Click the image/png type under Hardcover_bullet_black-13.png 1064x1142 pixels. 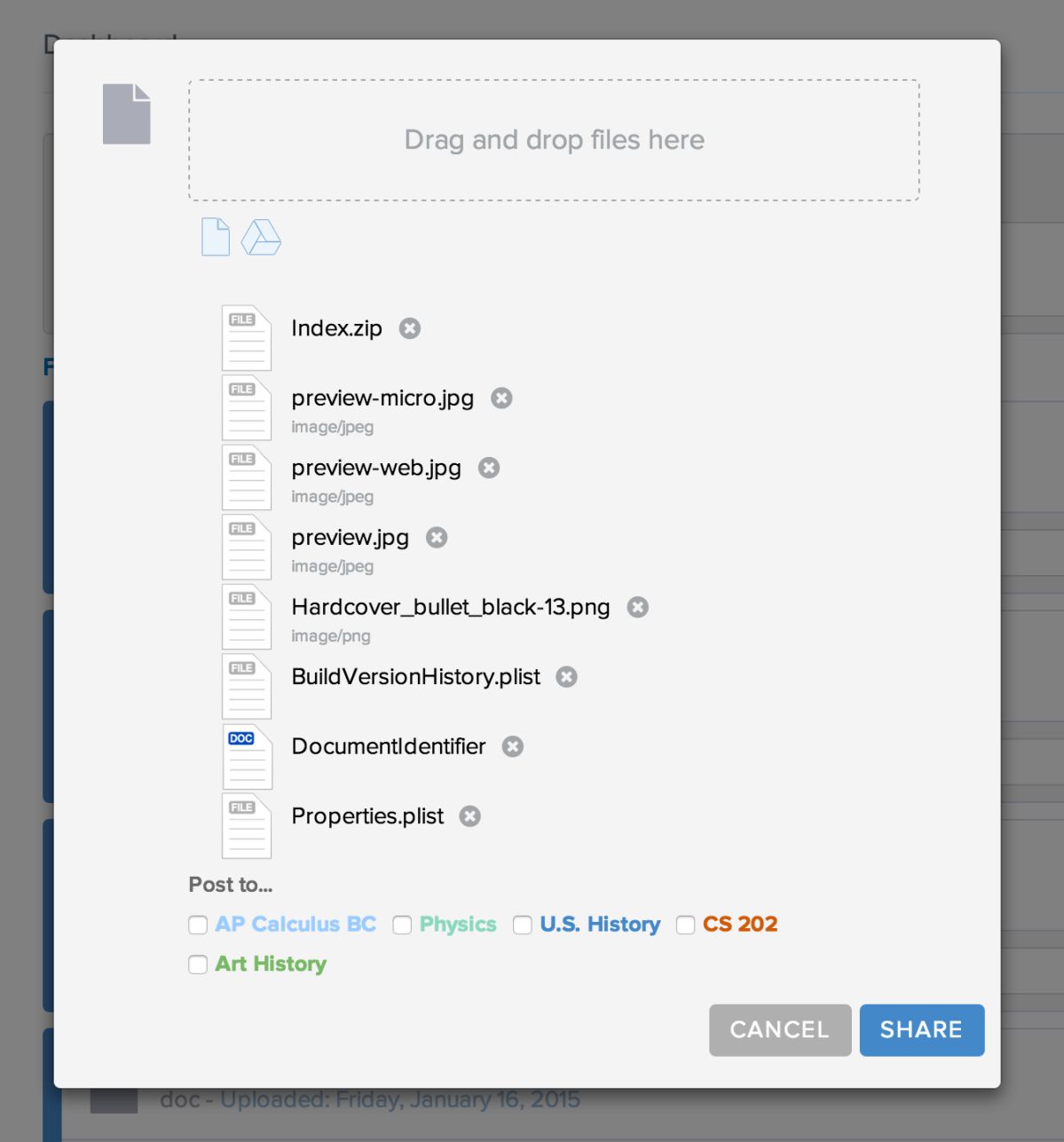(x=331, y=636)
